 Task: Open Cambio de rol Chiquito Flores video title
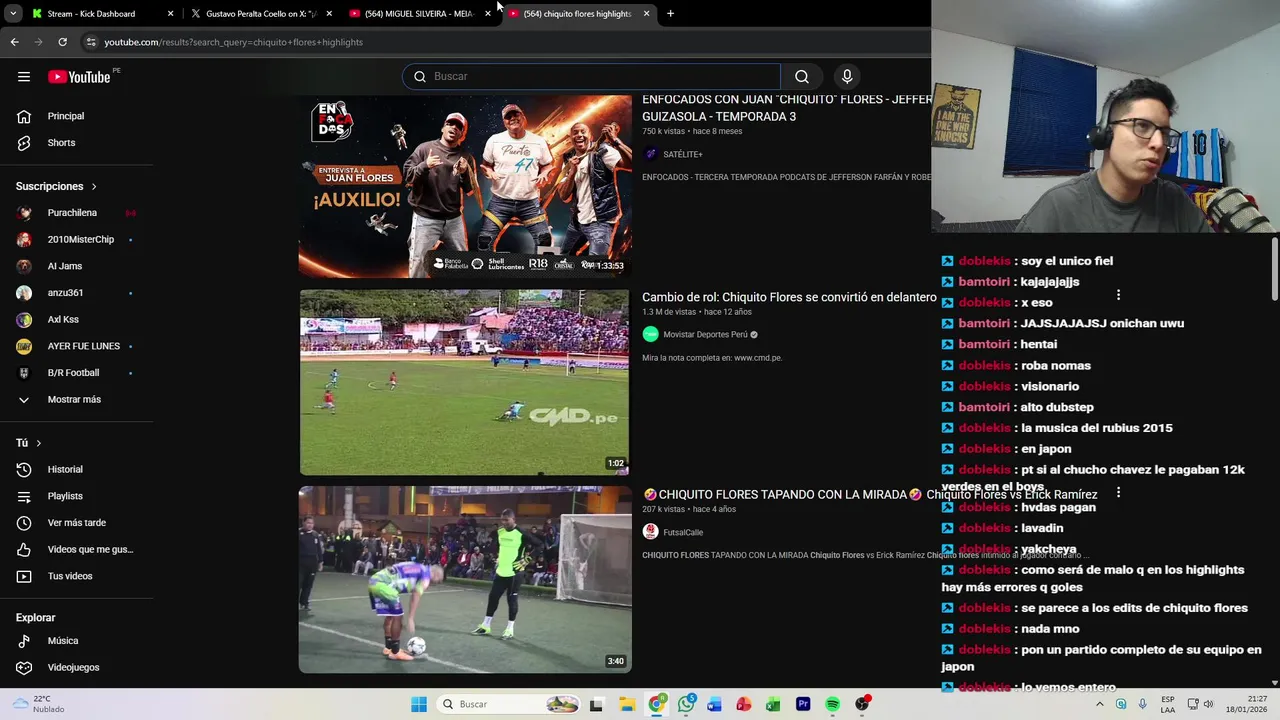[789, 297]
